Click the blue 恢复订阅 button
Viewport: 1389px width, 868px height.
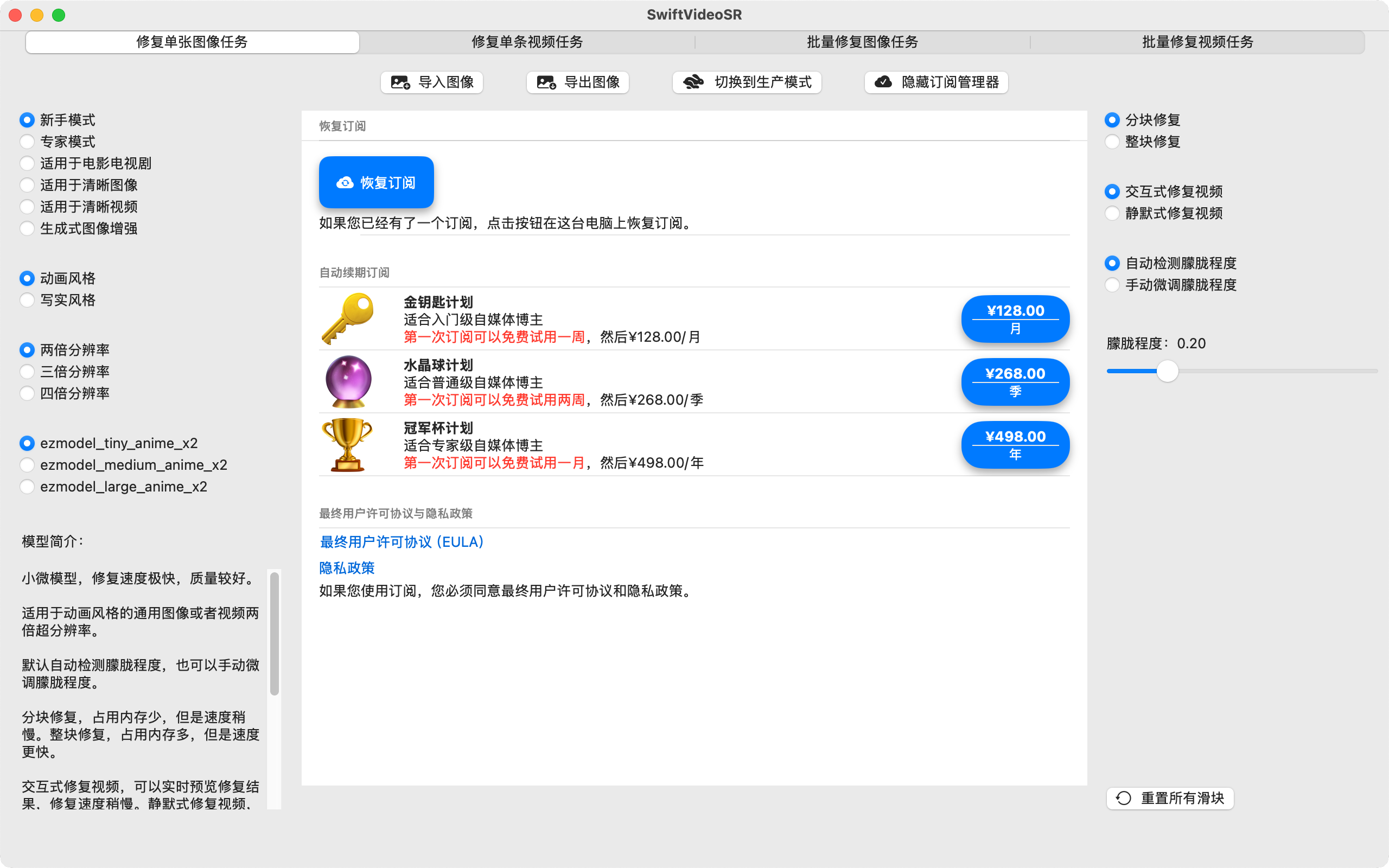click(x=377, y=183)
